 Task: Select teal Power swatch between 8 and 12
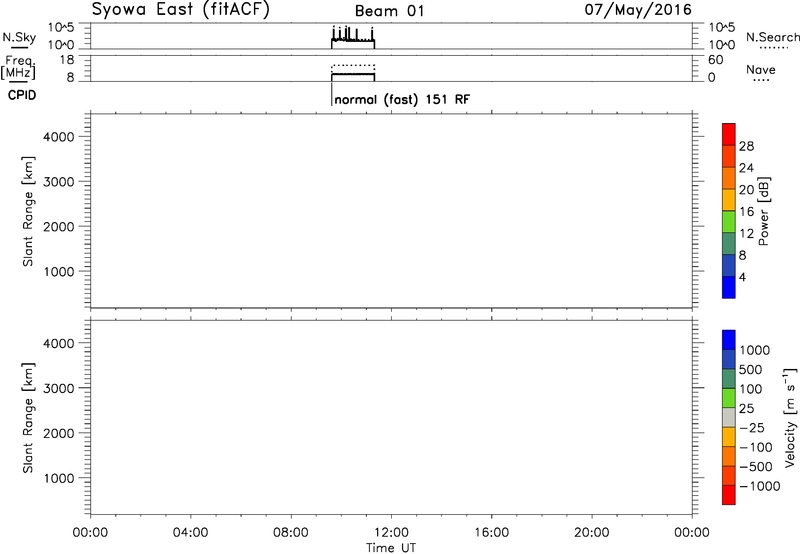click(729, 243)
